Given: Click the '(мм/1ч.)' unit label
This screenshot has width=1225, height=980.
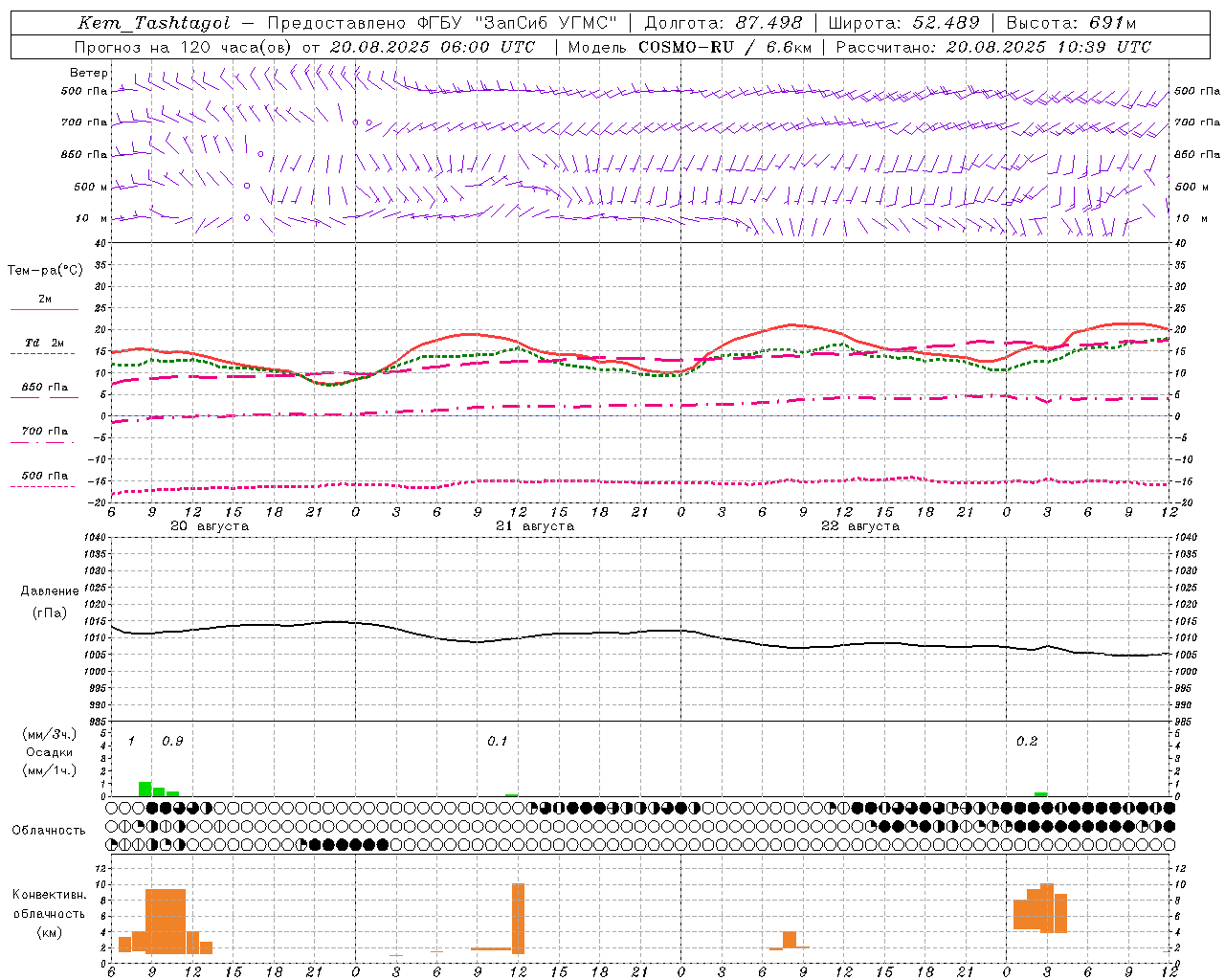Looking at the screenshot, I should (x=50, y=770).
